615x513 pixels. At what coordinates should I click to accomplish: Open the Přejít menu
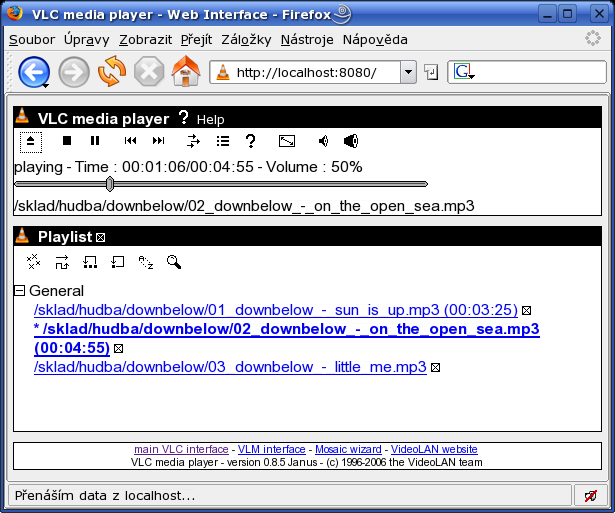197,40
